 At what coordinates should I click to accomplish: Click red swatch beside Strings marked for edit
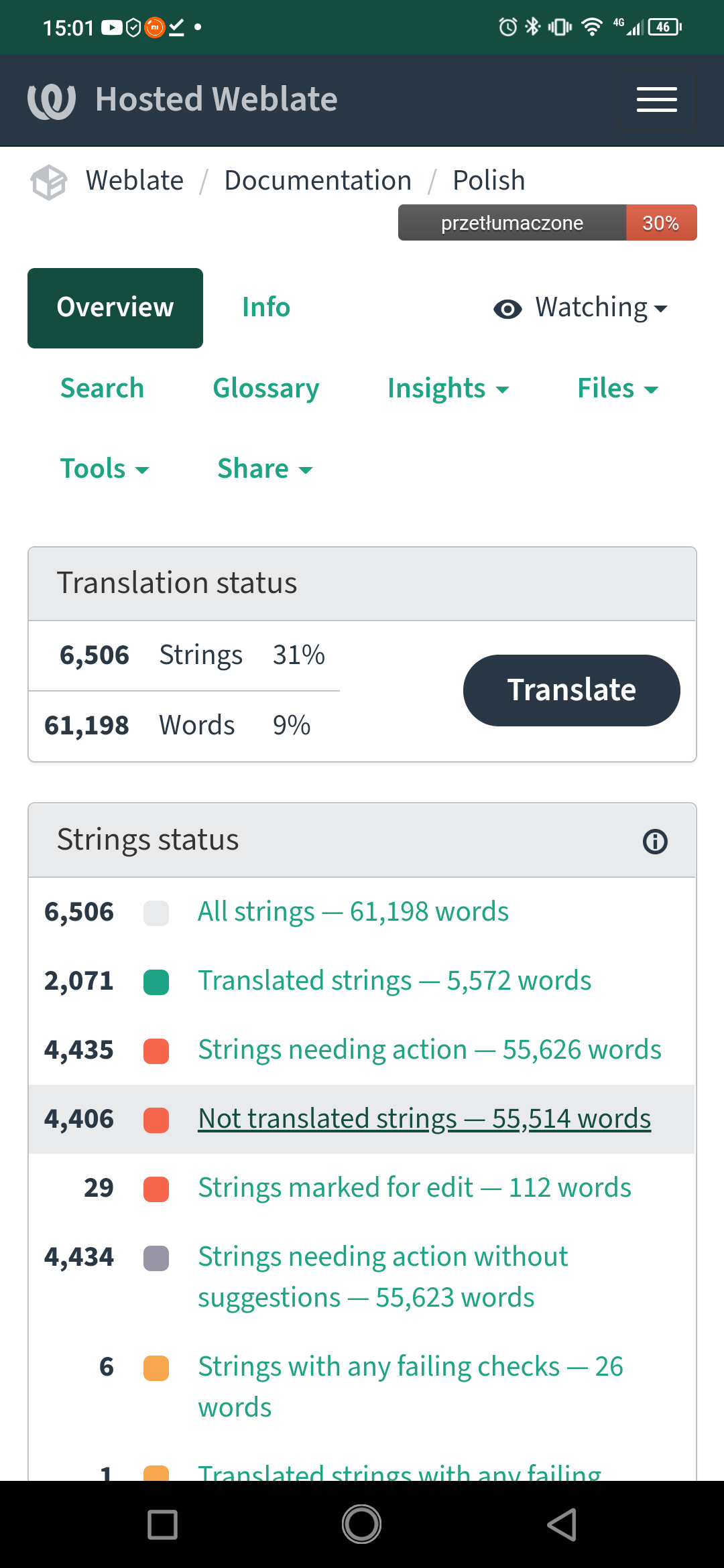point(156,1189)
